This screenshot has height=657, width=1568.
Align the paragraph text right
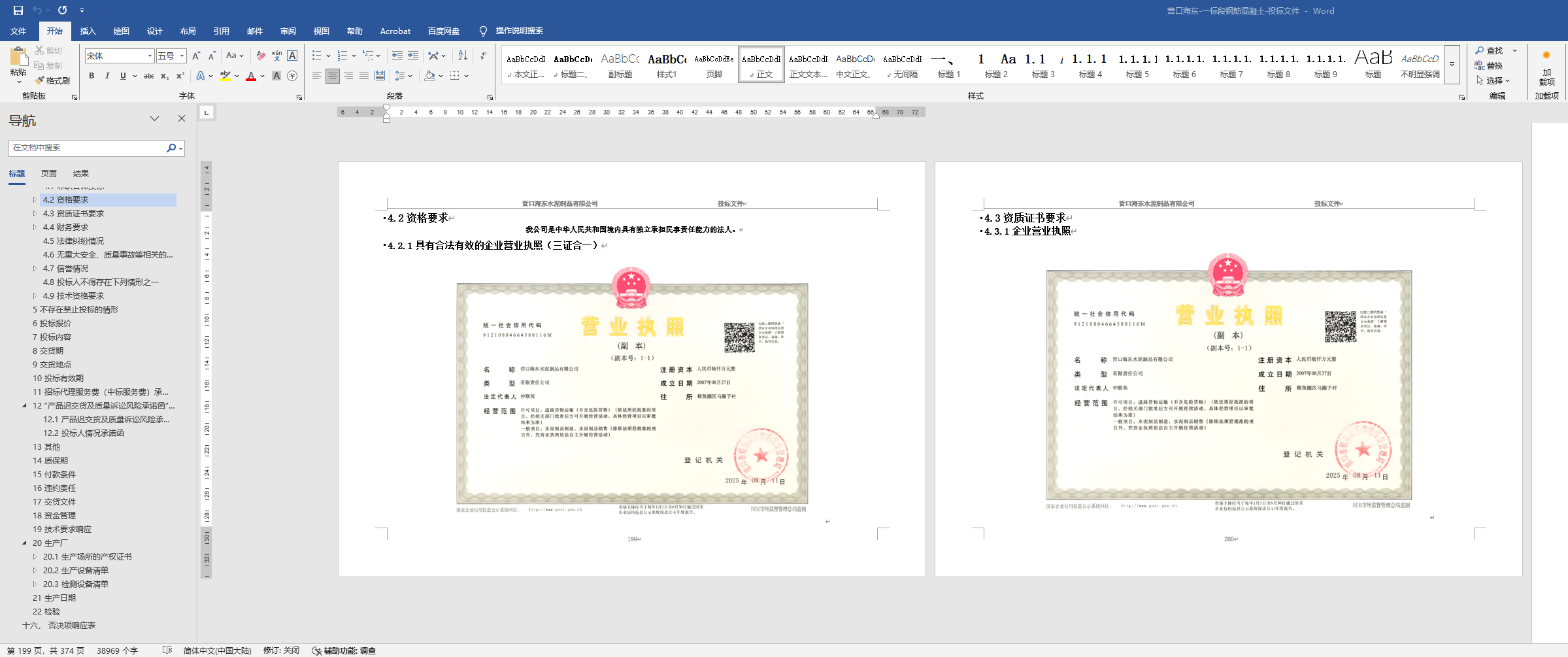(x=348, y=76)
